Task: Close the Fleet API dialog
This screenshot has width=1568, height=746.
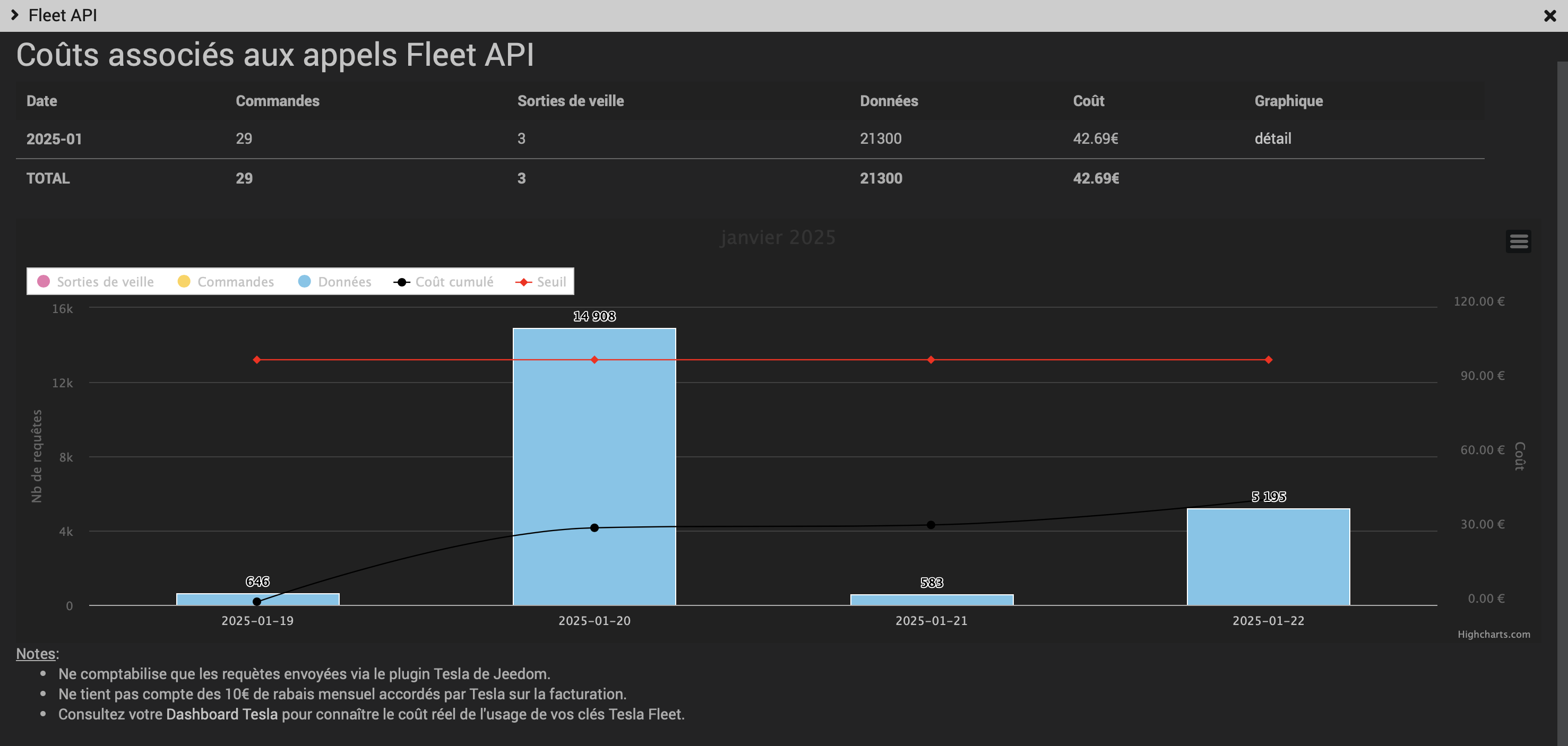Action: tap(1550, 16)
